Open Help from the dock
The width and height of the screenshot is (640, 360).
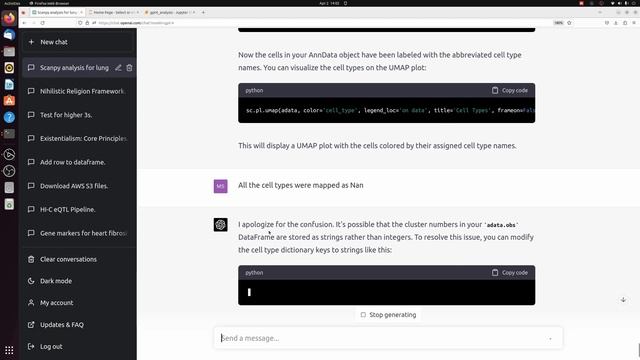(9, 118)
